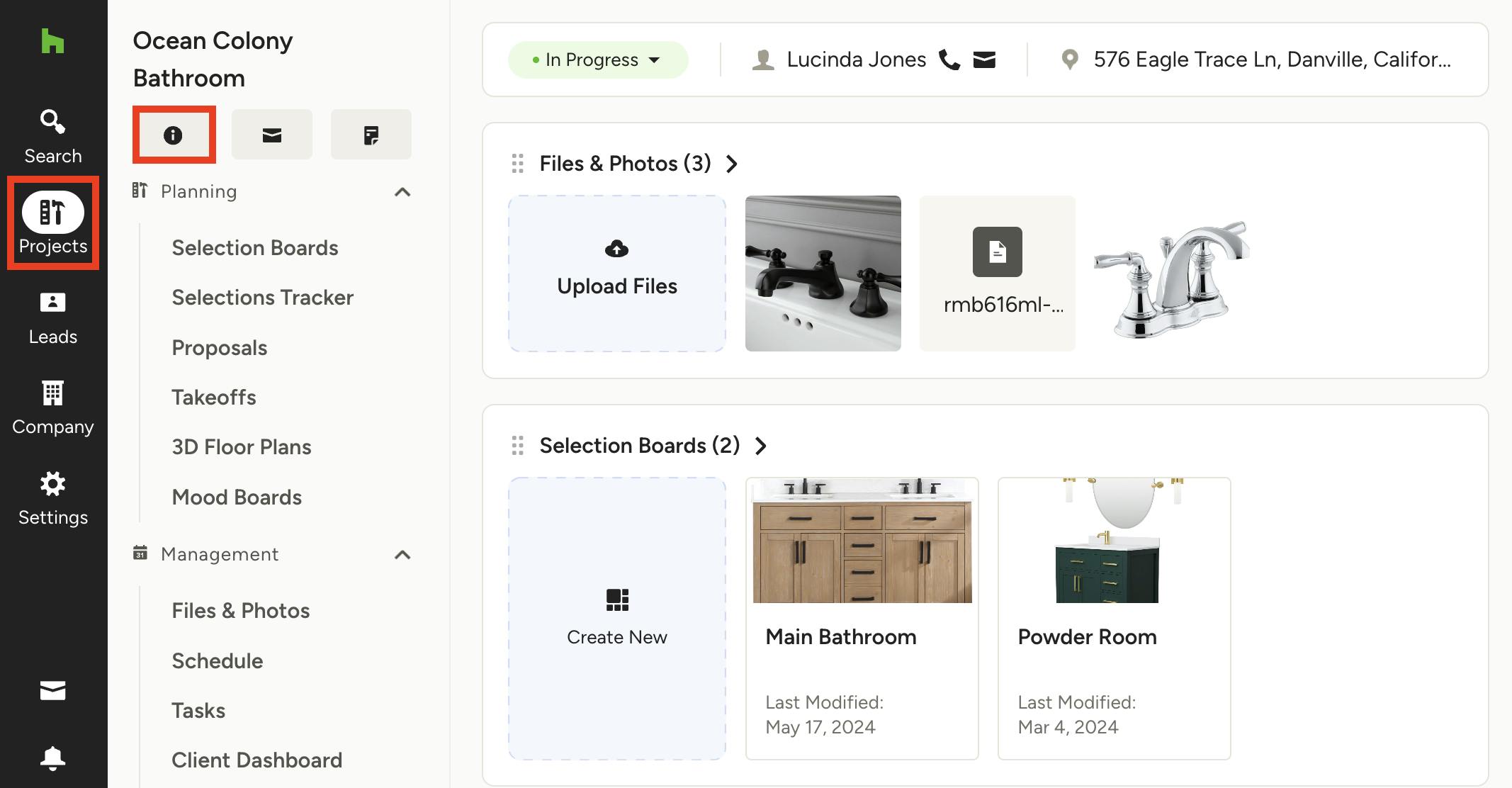Viewport: 1512px width, 788px height.
Task: Open notifications bell icon
Action: click(53, 758)
